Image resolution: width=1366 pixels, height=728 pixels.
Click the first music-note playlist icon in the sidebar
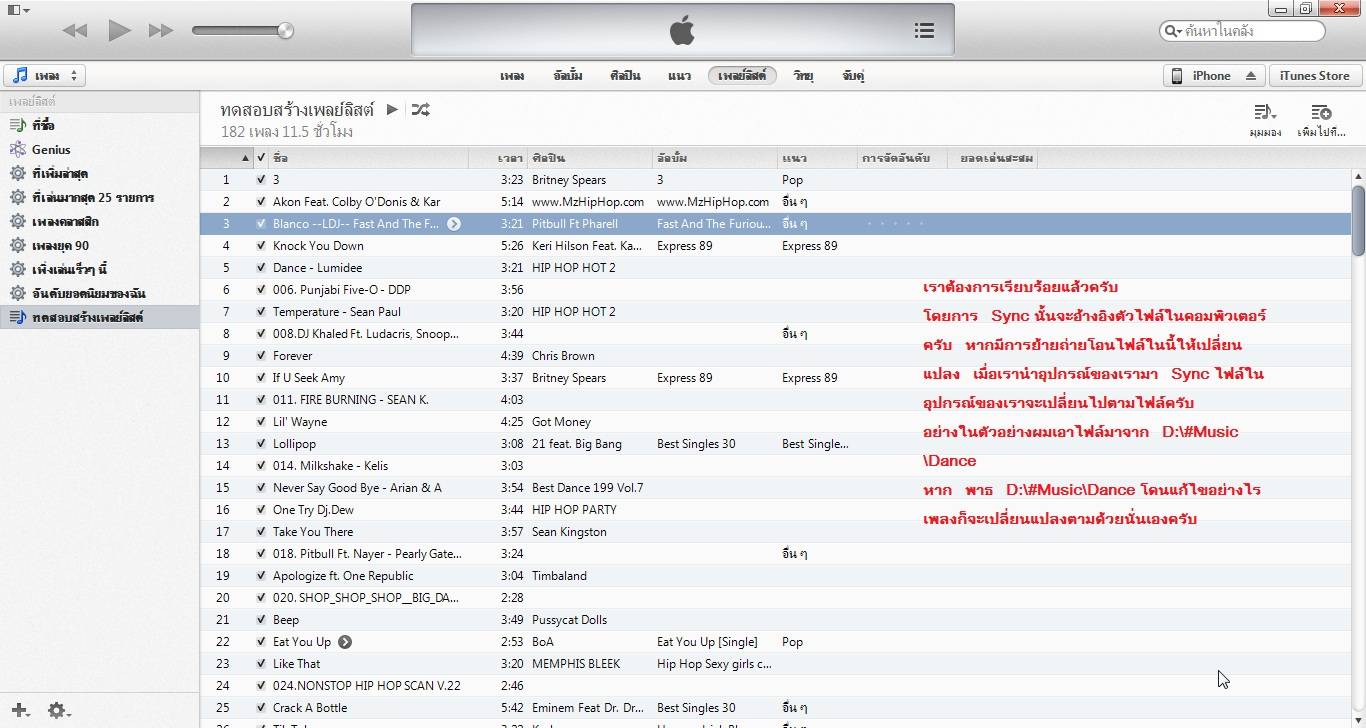[x=17, y=126]
